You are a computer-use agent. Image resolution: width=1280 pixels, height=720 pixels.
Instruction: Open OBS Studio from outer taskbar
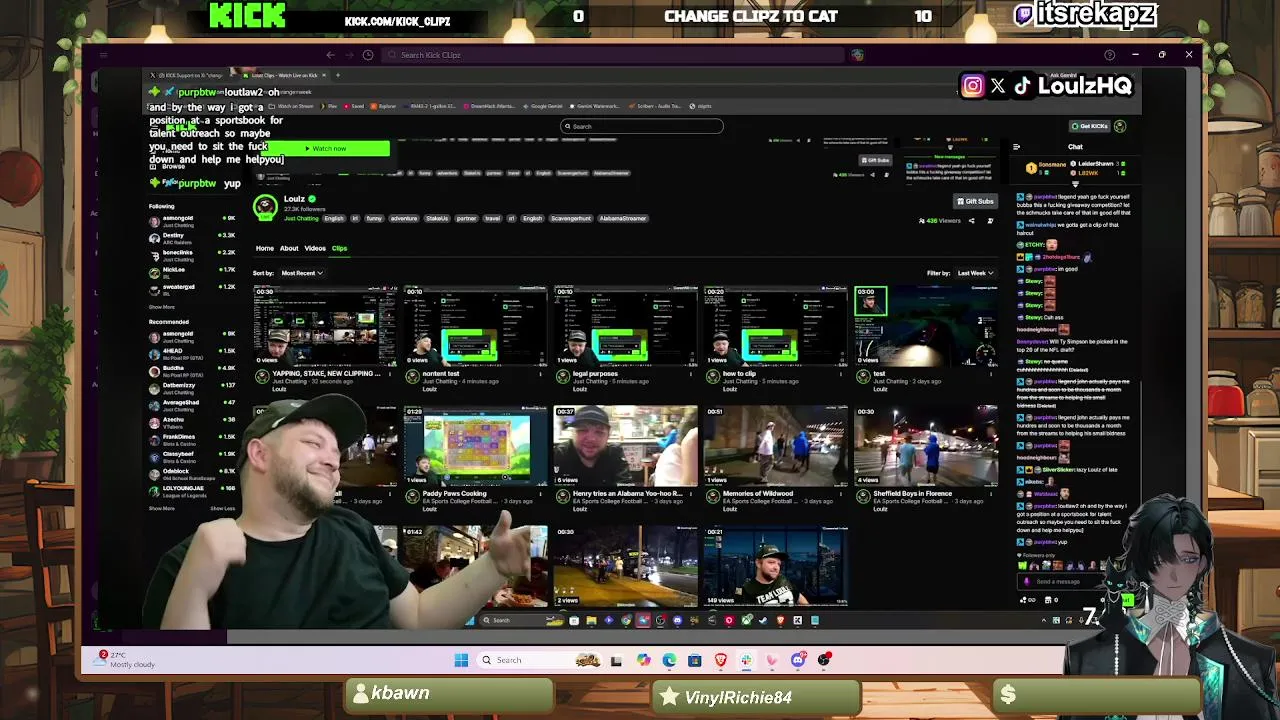click(x=824, y=660)
